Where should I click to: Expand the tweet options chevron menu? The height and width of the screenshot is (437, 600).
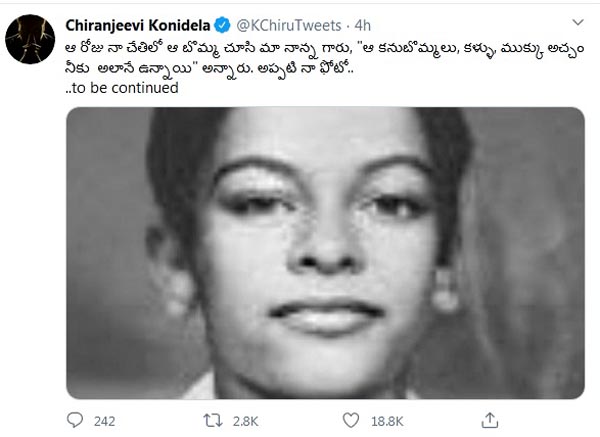(x=577, y=22)
